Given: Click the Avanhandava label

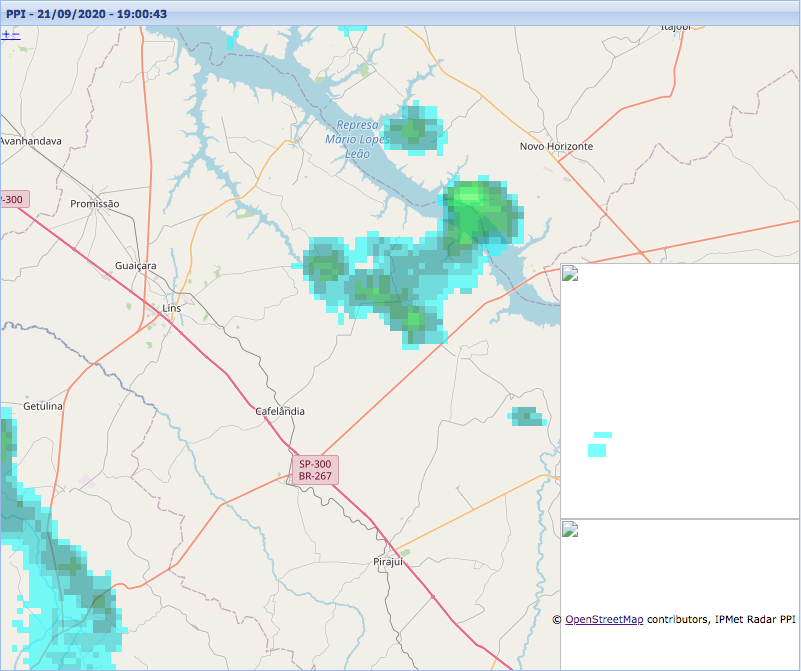Looking at the screenshot, I should pos(30,141).
